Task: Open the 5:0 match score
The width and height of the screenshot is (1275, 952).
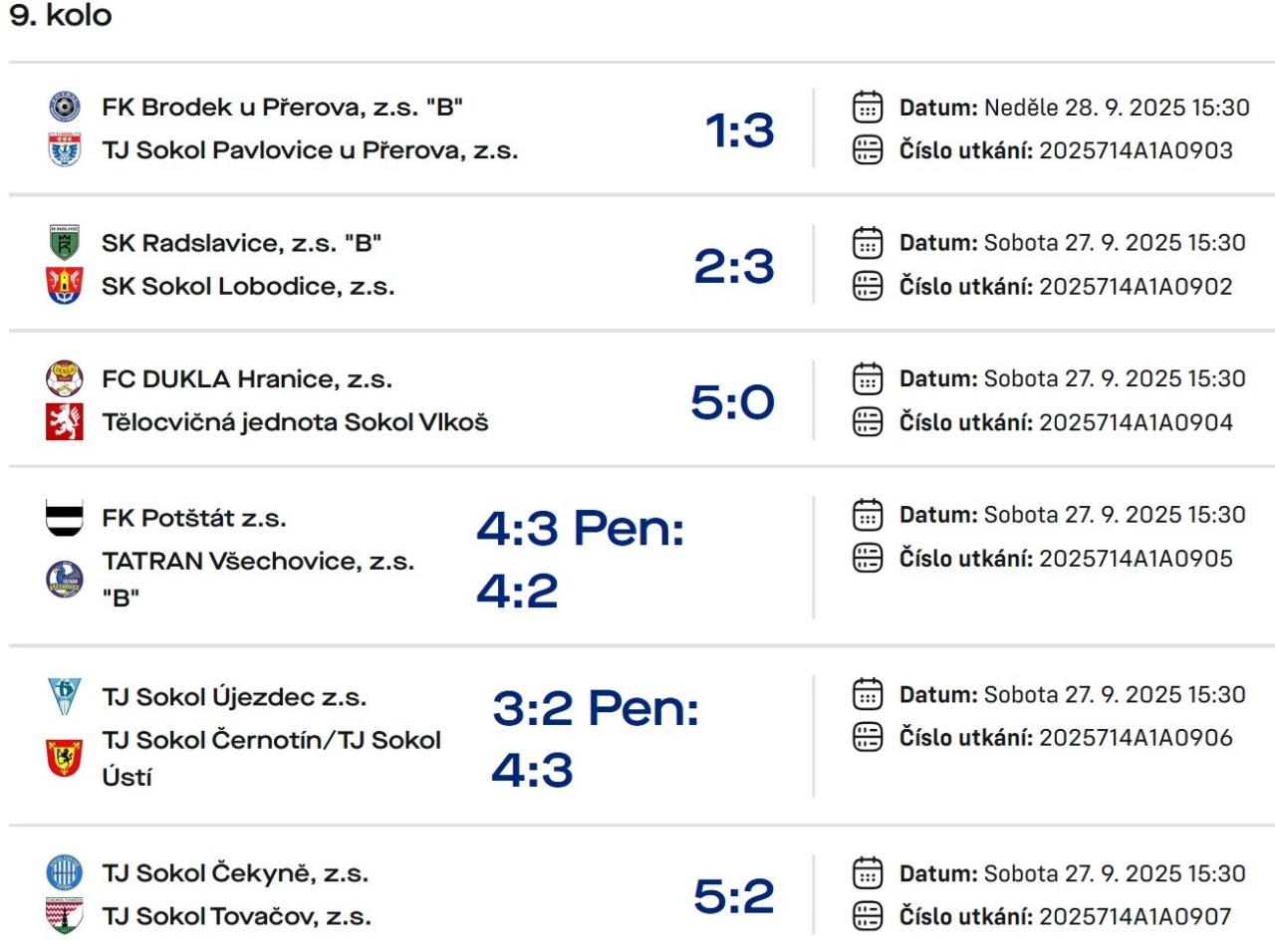Action: (x=732, y=402)
